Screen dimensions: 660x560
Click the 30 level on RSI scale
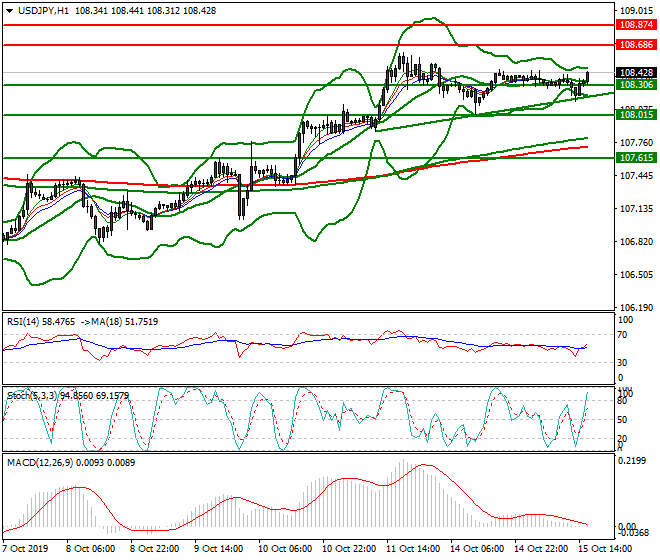click(x=623, y=363)
